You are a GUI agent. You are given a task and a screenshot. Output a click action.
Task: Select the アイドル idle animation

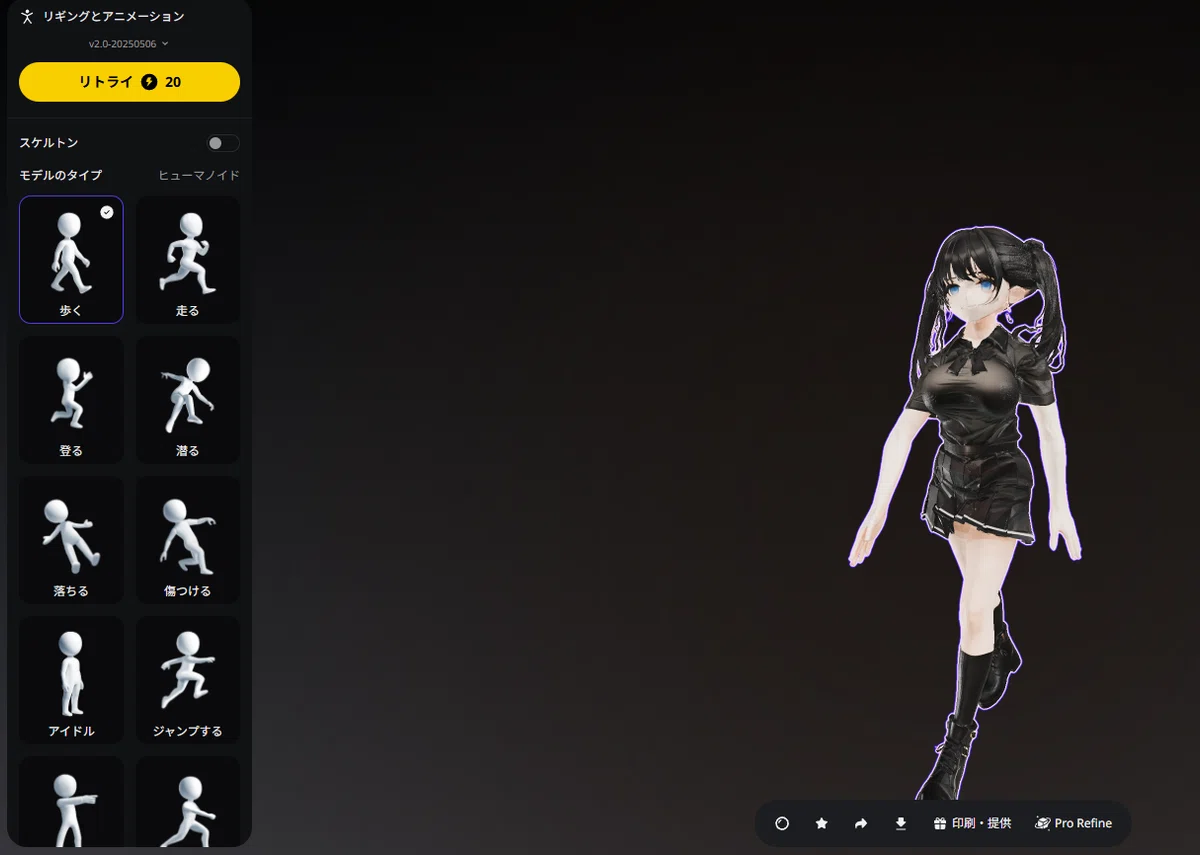(71, 680)
